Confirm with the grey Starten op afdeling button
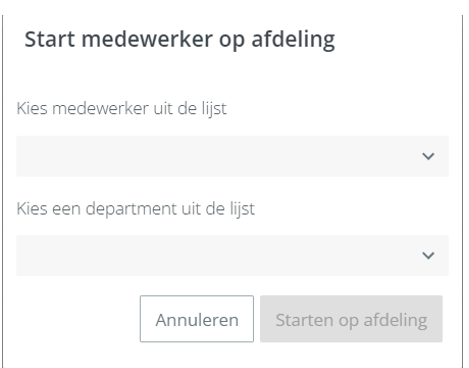This screenshot has height=368, width=469. pos(351,319)
